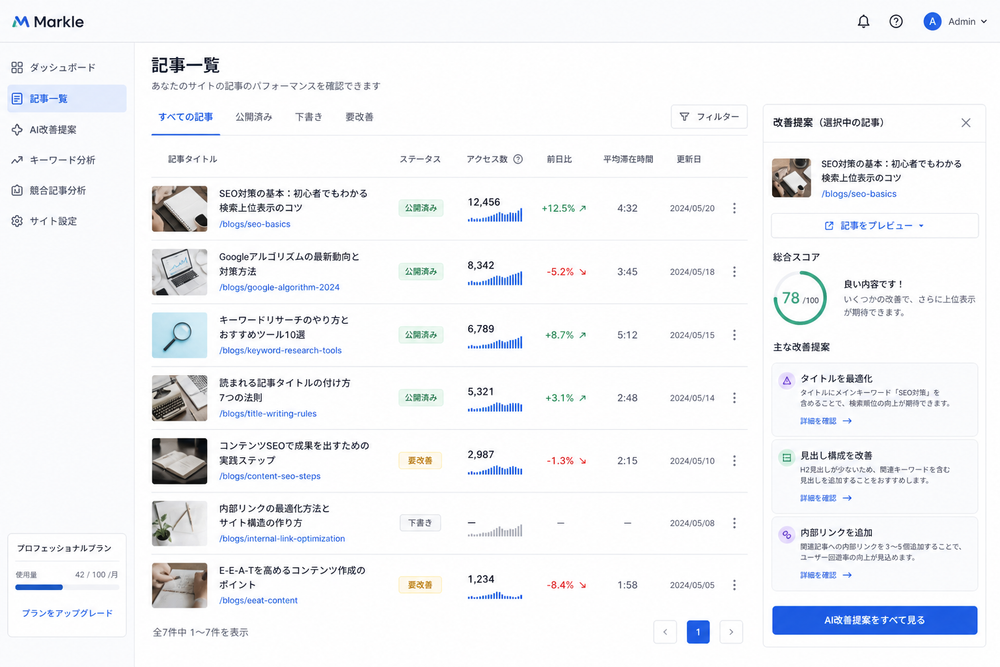1000x667 pixels.
Task: Open more options for コンテンツSEO row
Action: tap(735, 460)
